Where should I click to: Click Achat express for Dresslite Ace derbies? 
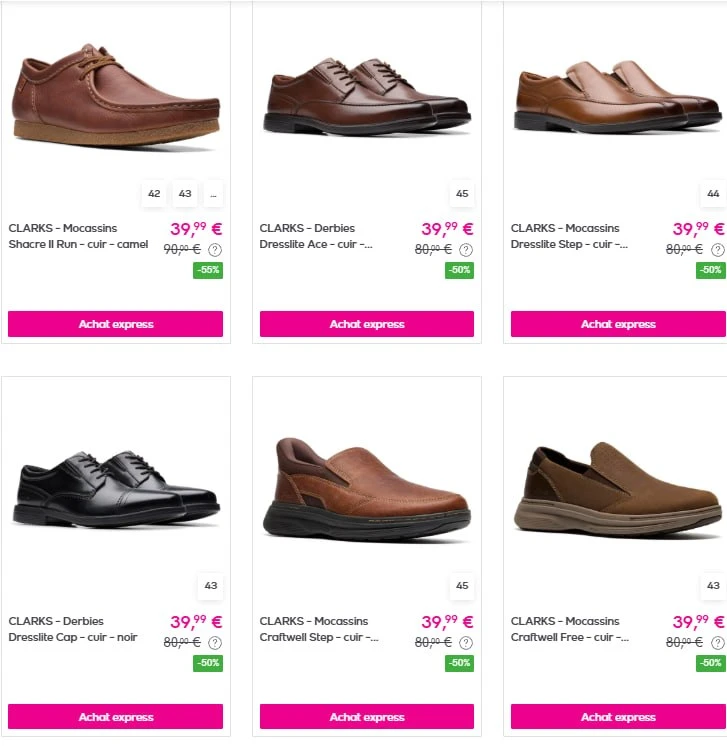[x=367, y=324]
